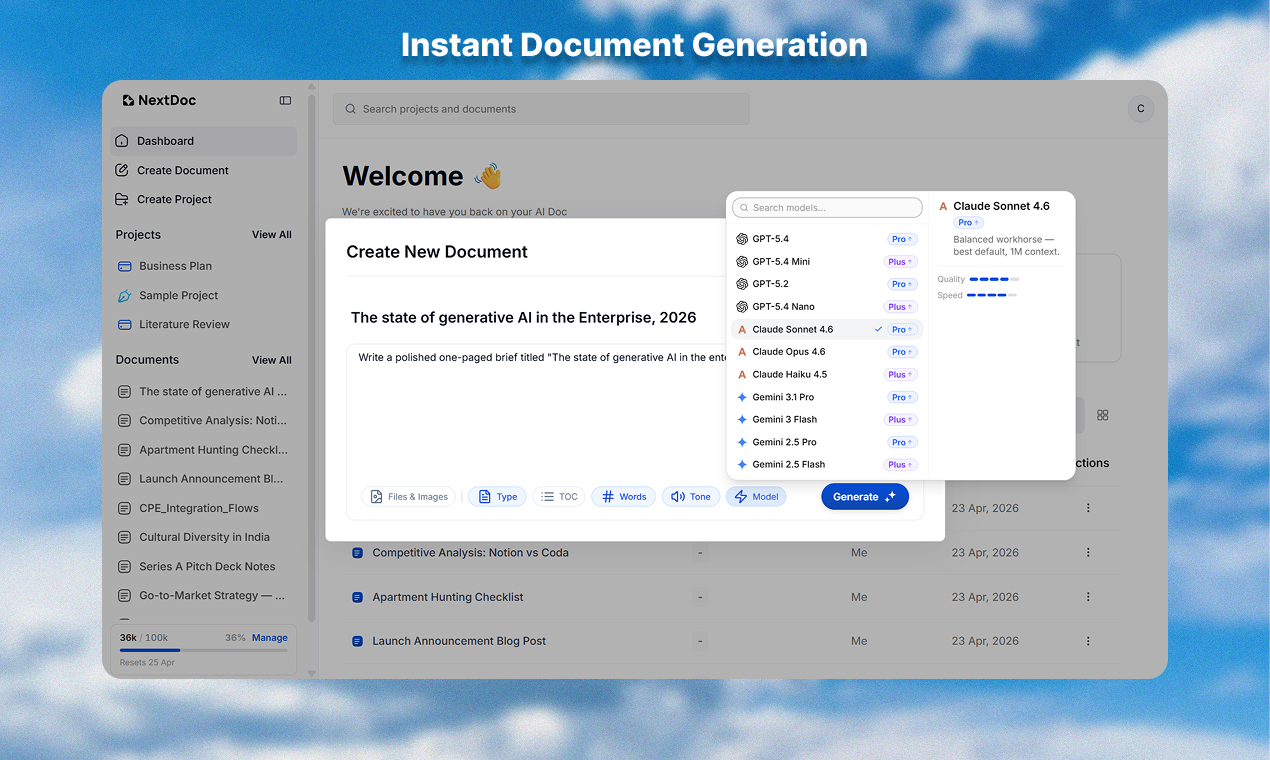Click the token usage progress bar

click(x=203, y=652)
